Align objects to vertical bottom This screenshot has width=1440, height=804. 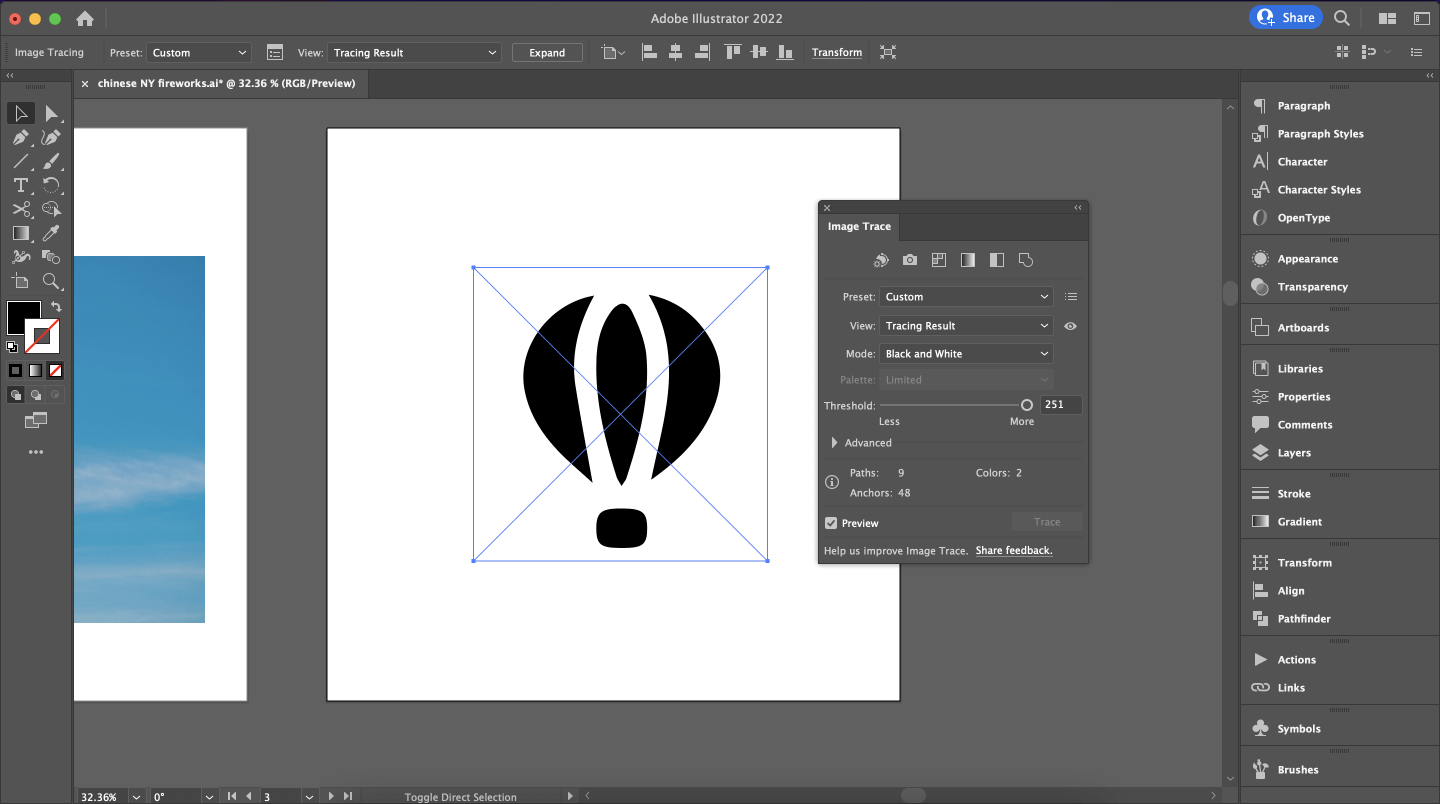tap(786, 52)
